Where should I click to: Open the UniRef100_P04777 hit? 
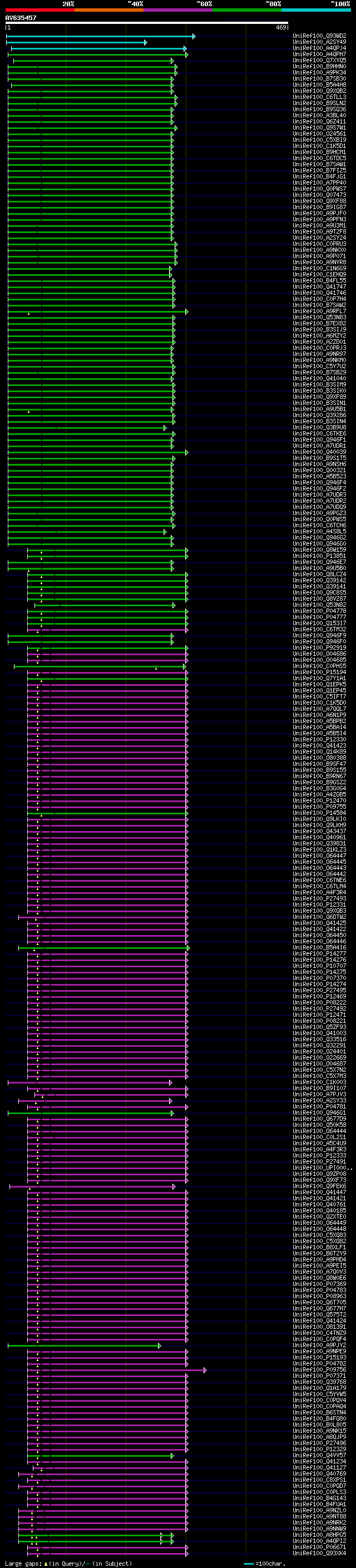(x=319, y=617)
